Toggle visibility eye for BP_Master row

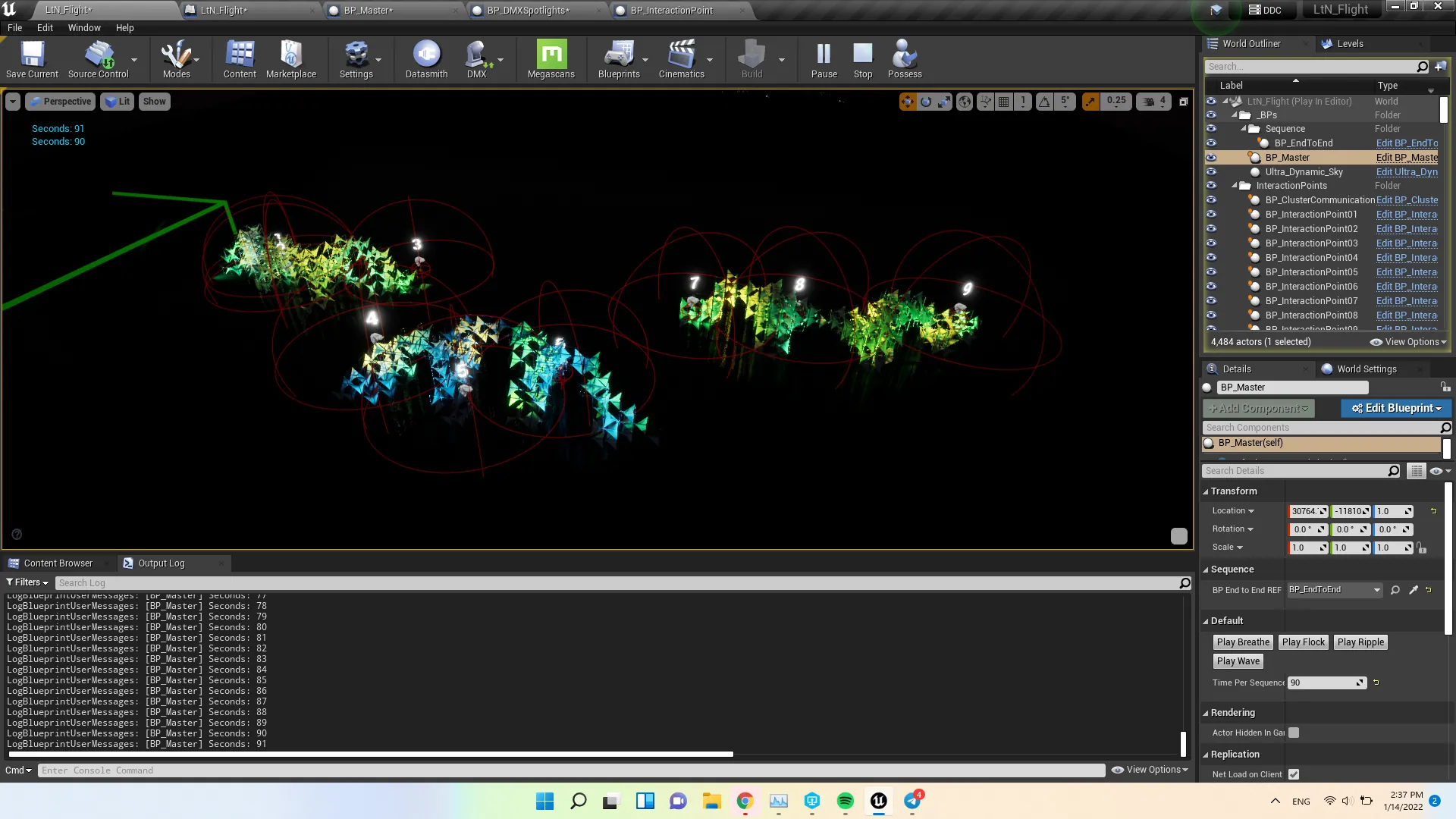tap(1211, 158)
